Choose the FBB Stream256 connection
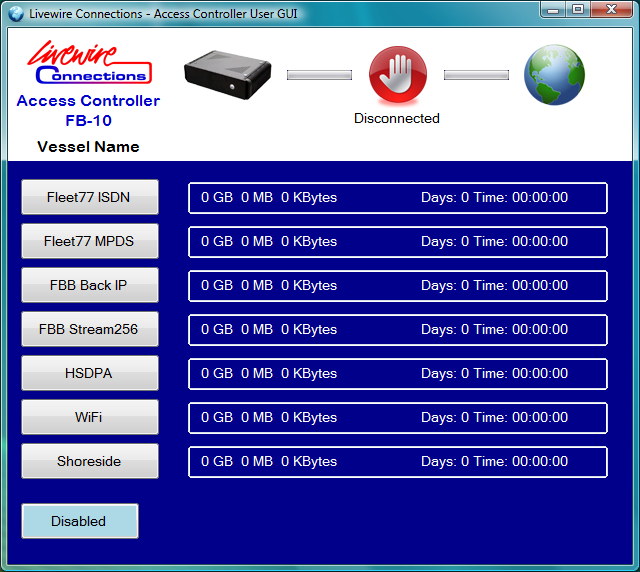 pyautogui.click(x=90, y=329)
